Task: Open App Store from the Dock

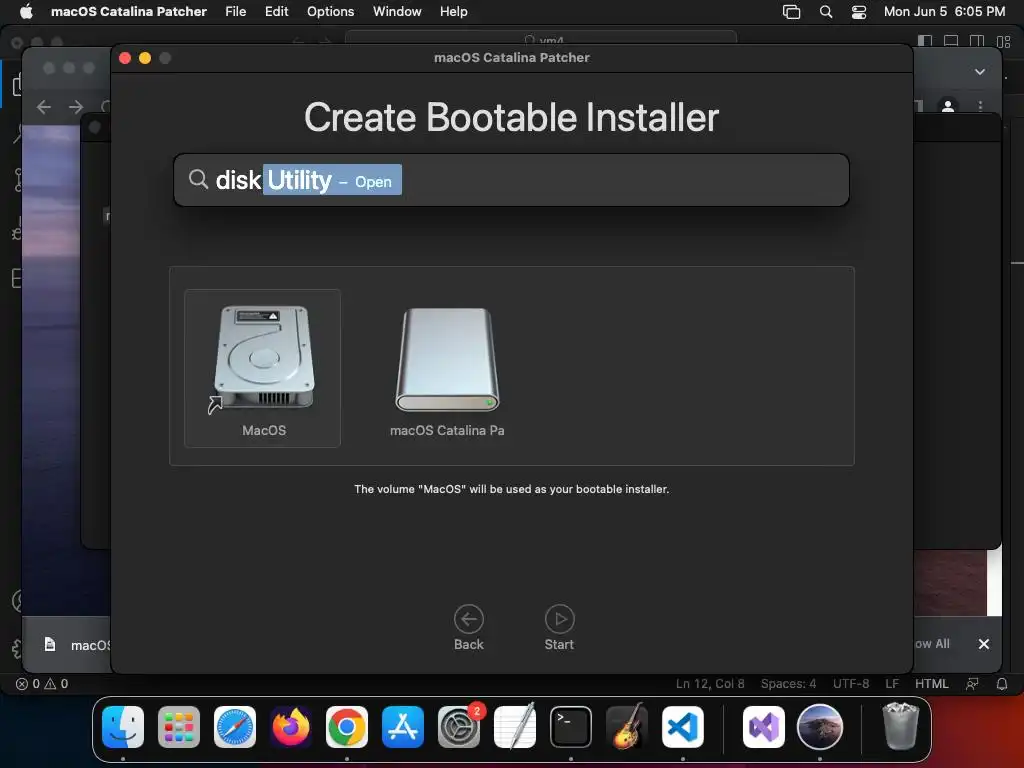Action: point(403,727)
